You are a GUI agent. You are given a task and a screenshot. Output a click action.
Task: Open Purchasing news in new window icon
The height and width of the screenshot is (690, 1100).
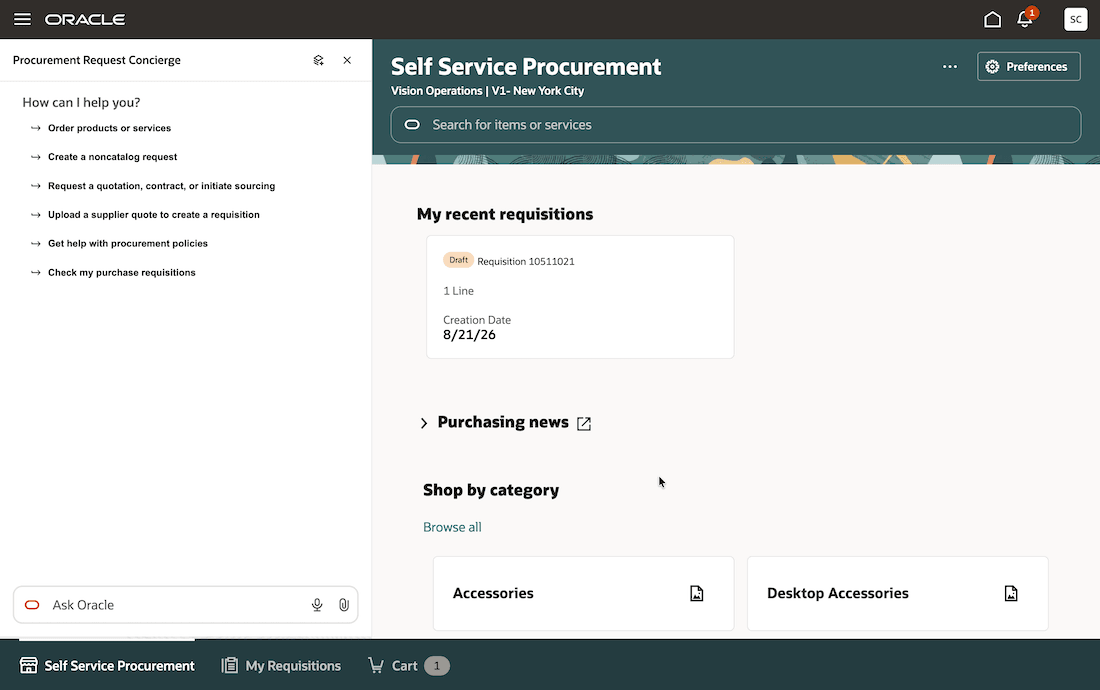click(x=584, y=424)
